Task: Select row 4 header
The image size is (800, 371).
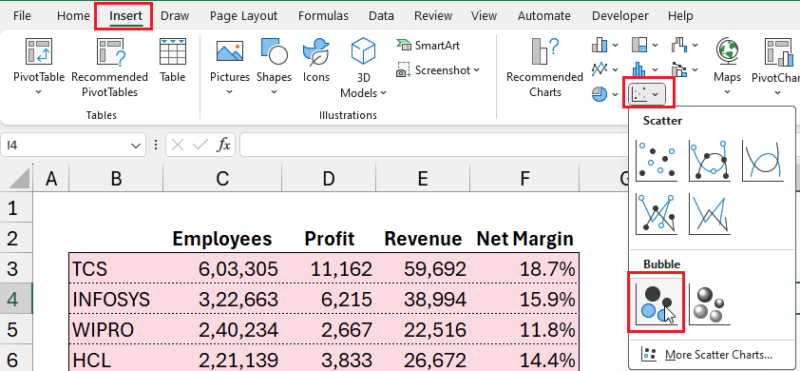Action: point(16,299)
